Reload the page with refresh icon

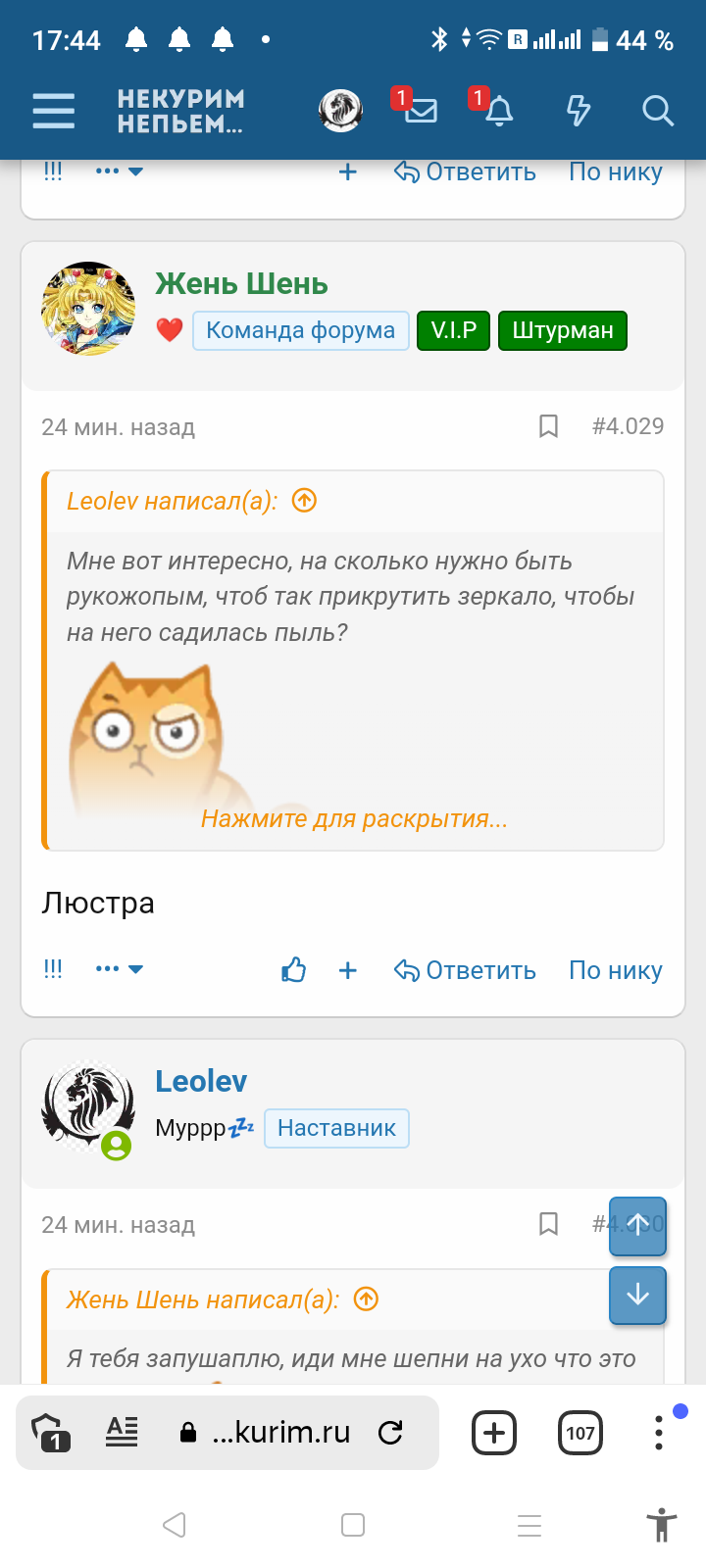tap(390, 1433)
